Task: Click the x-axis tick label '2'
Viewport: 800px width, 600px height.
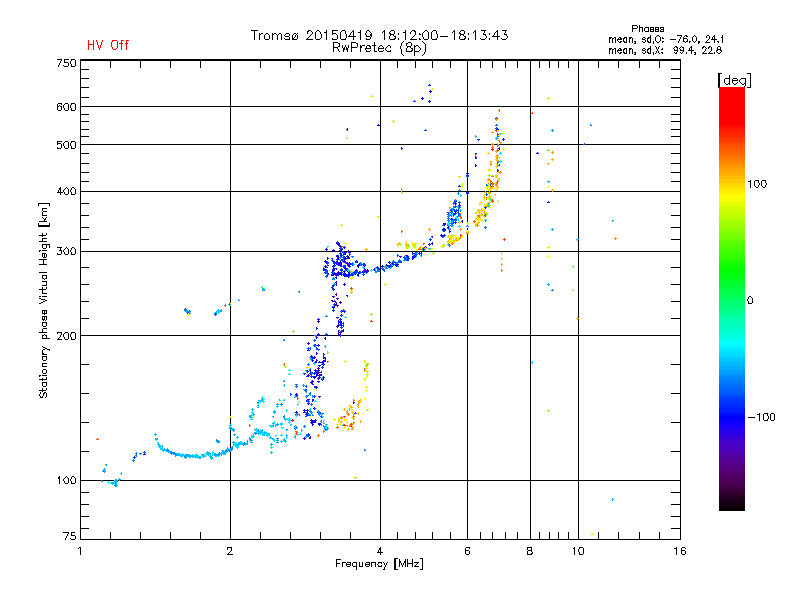Action: [x=230, y=551]
